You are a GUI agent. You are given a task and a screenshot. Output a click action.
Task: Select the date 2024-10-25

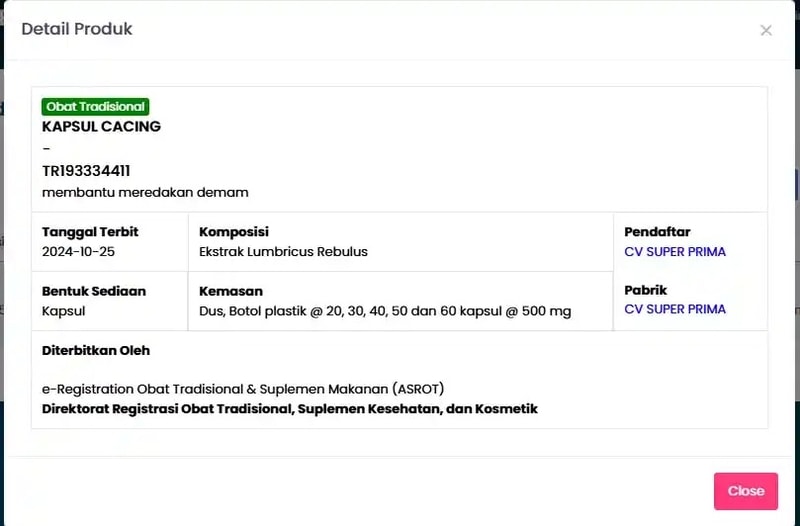[78, 252]
